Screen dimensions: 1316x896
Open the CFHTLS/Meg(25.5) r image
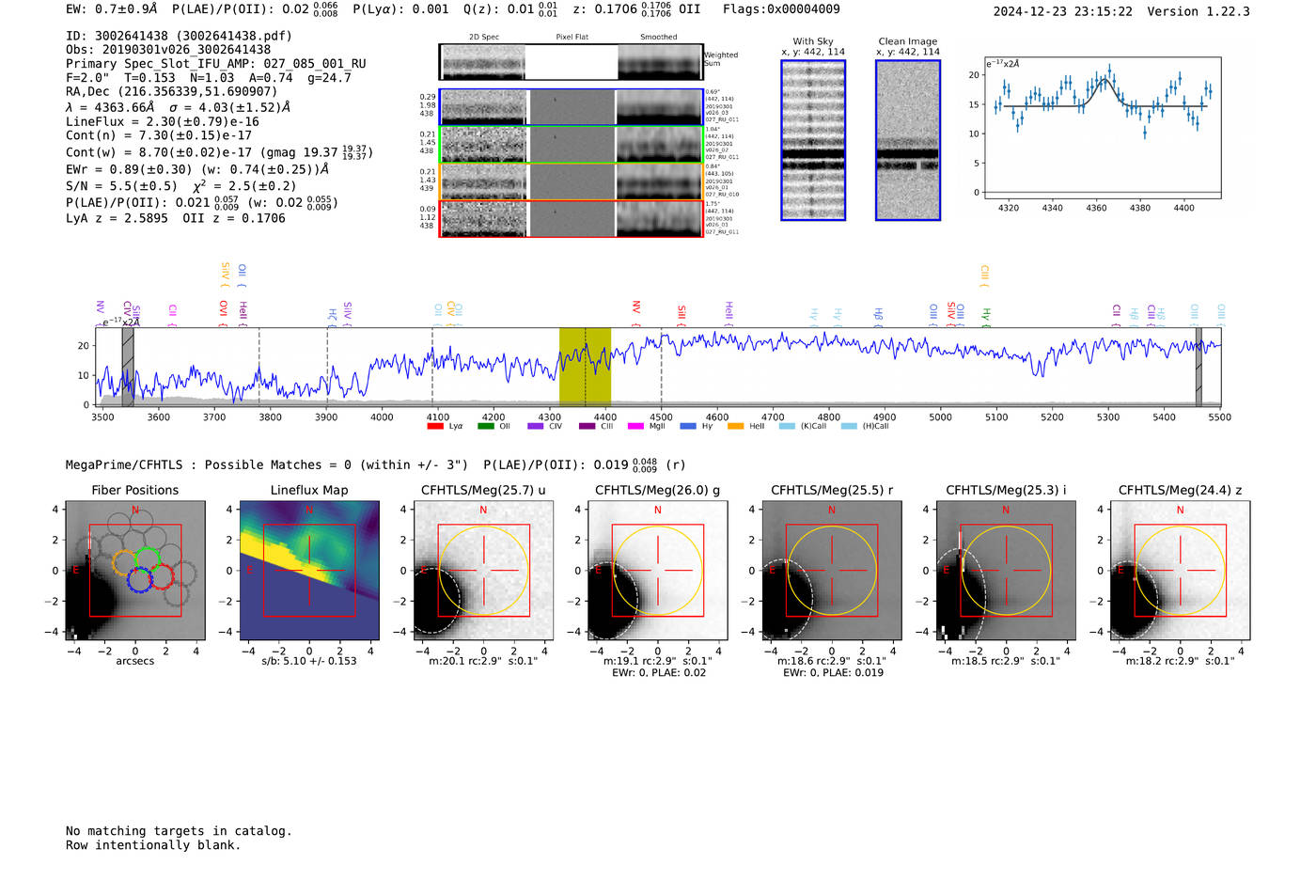[832, 571]
